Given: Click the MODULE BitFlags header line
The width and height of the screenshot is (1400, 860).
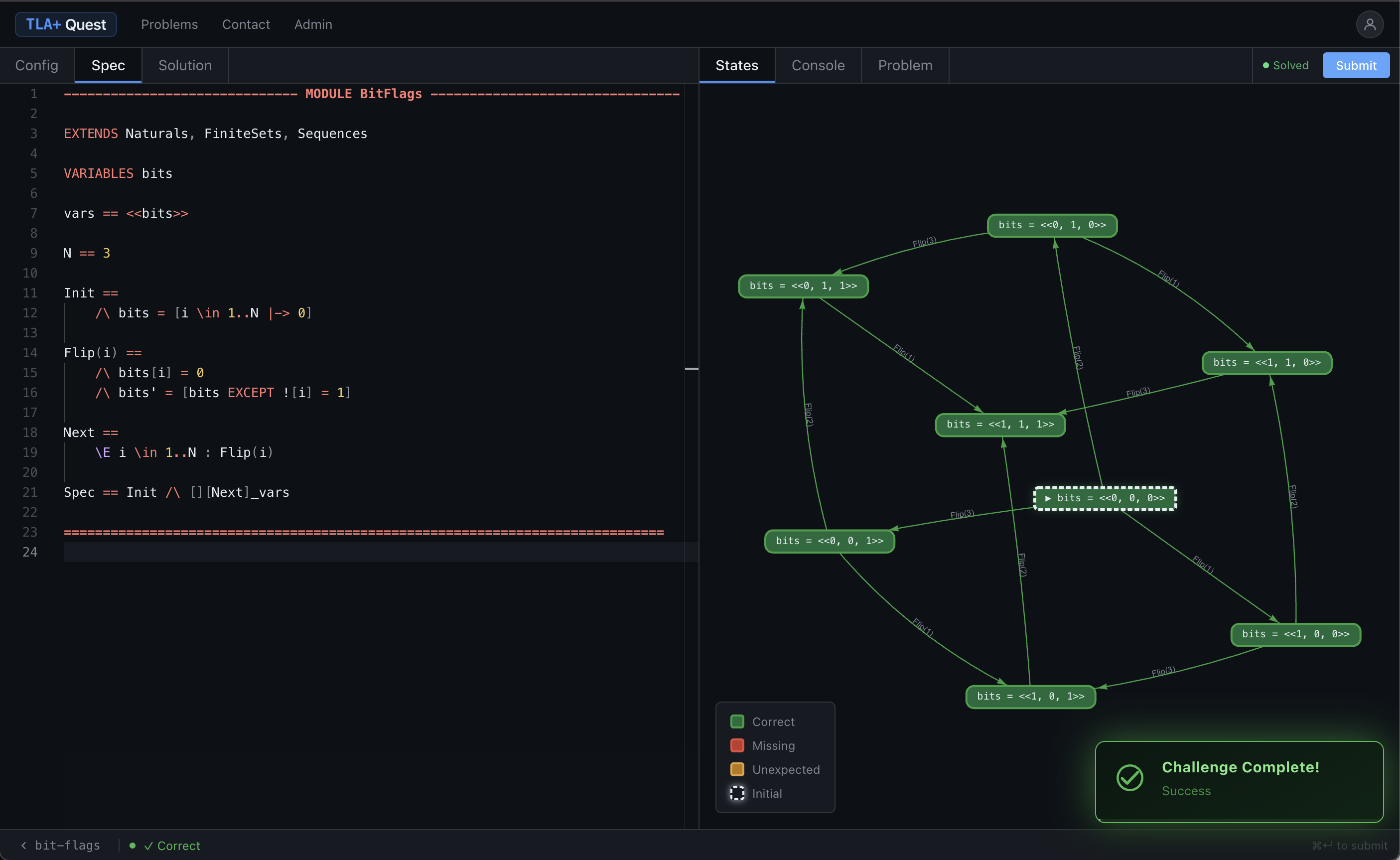Looking at the screenshot, I should click(372, 94).
